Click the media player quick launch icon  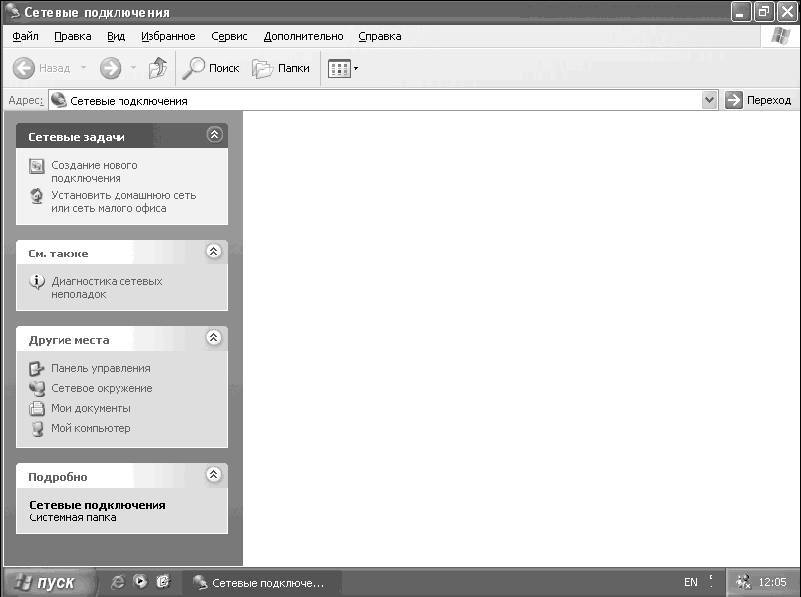pyautogui.click(x=141, y=582)
